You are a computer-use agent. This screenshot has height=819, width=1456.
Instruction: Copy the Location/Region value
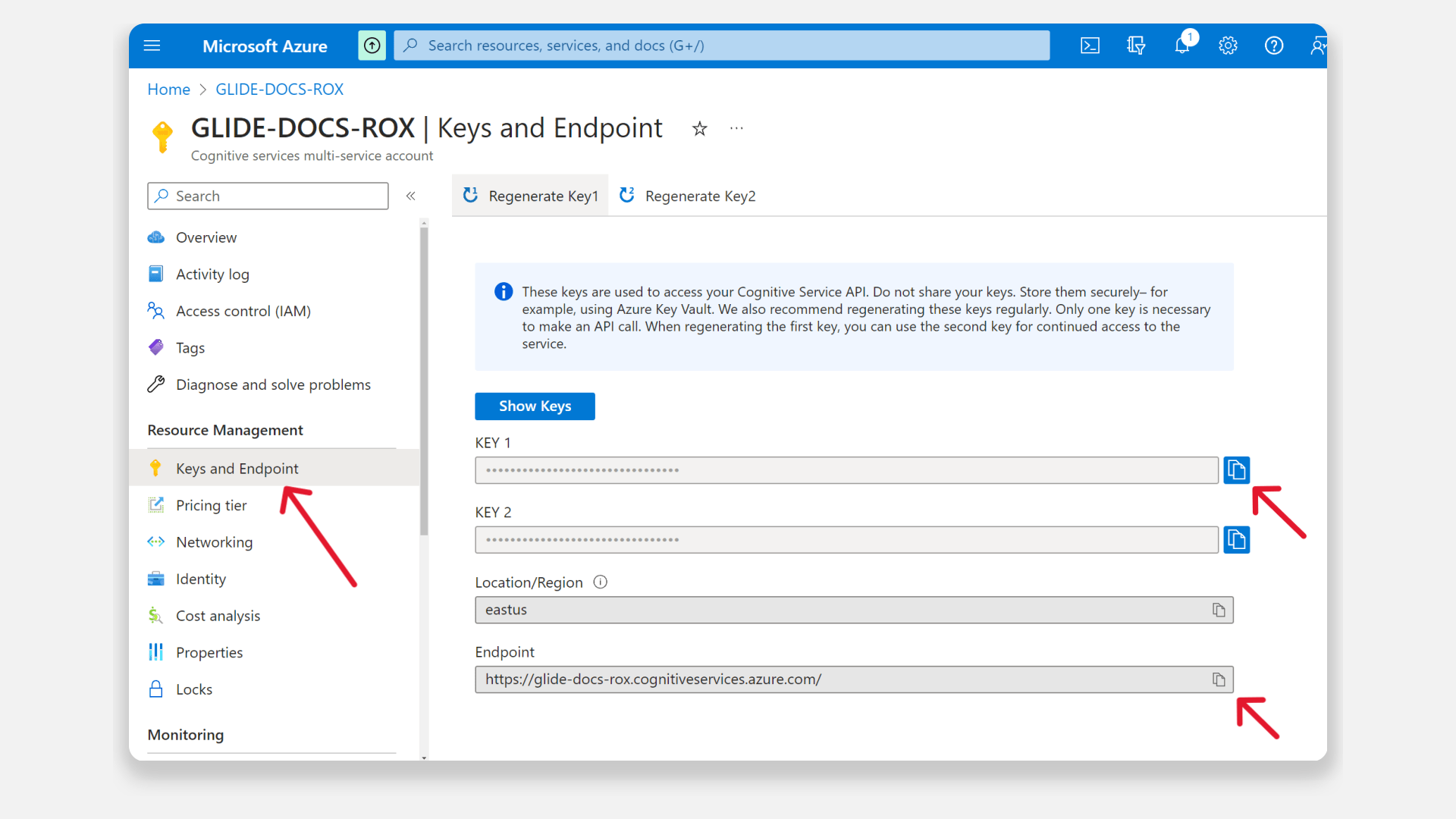point(1218,610)
